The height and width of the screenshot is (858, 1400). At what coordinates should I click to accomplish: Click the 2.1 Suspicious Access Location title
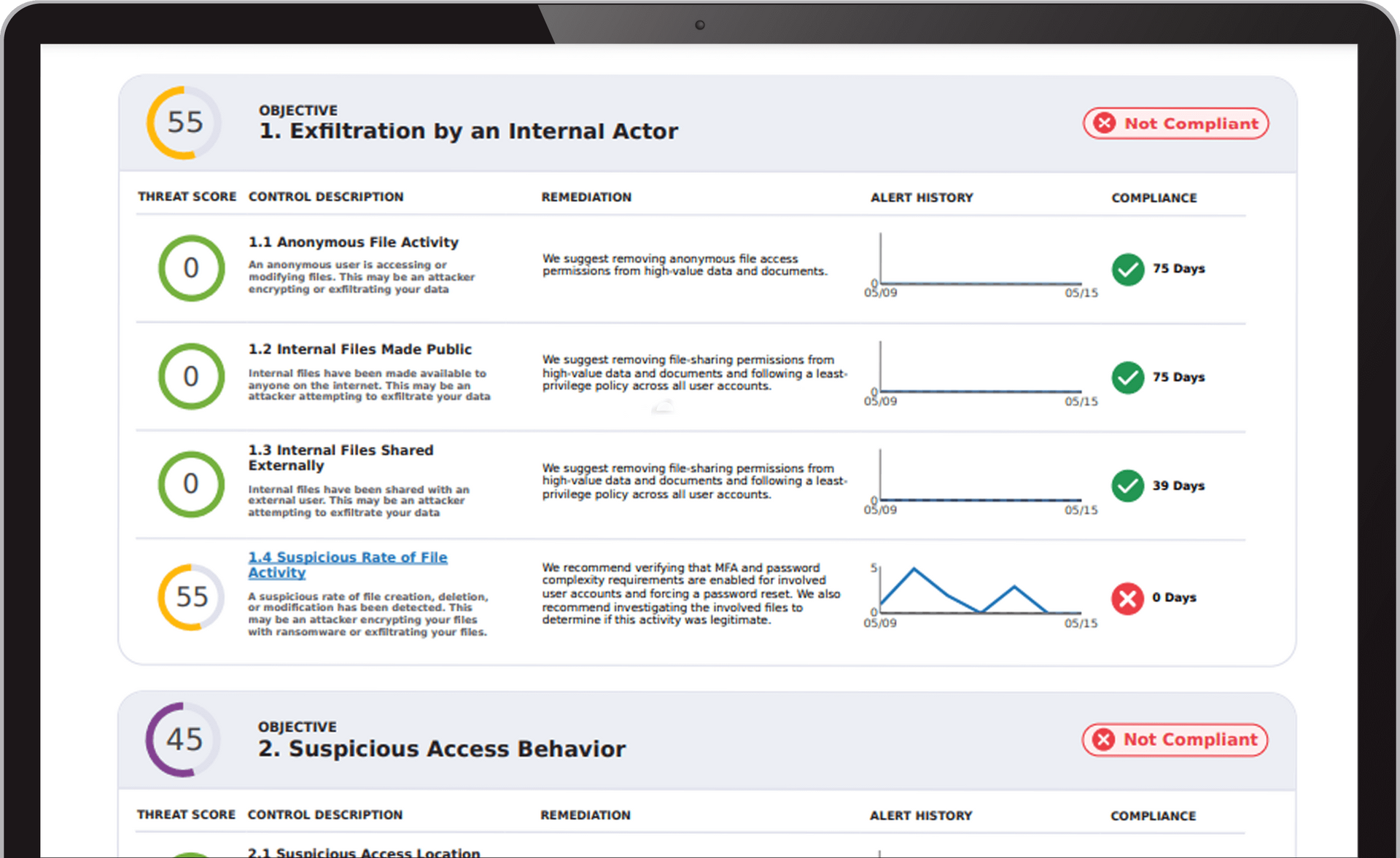coord(364,852)
